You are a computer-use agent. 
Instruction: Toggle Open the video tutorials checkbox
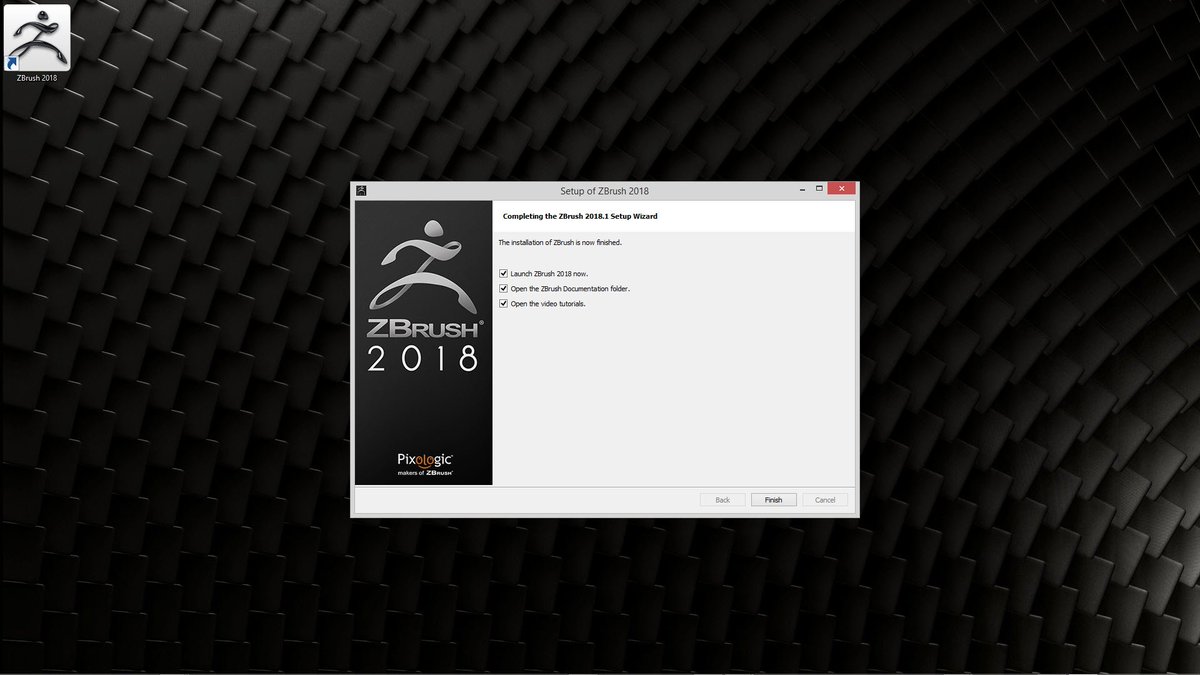pyautogui.click(x=503, y=303)
